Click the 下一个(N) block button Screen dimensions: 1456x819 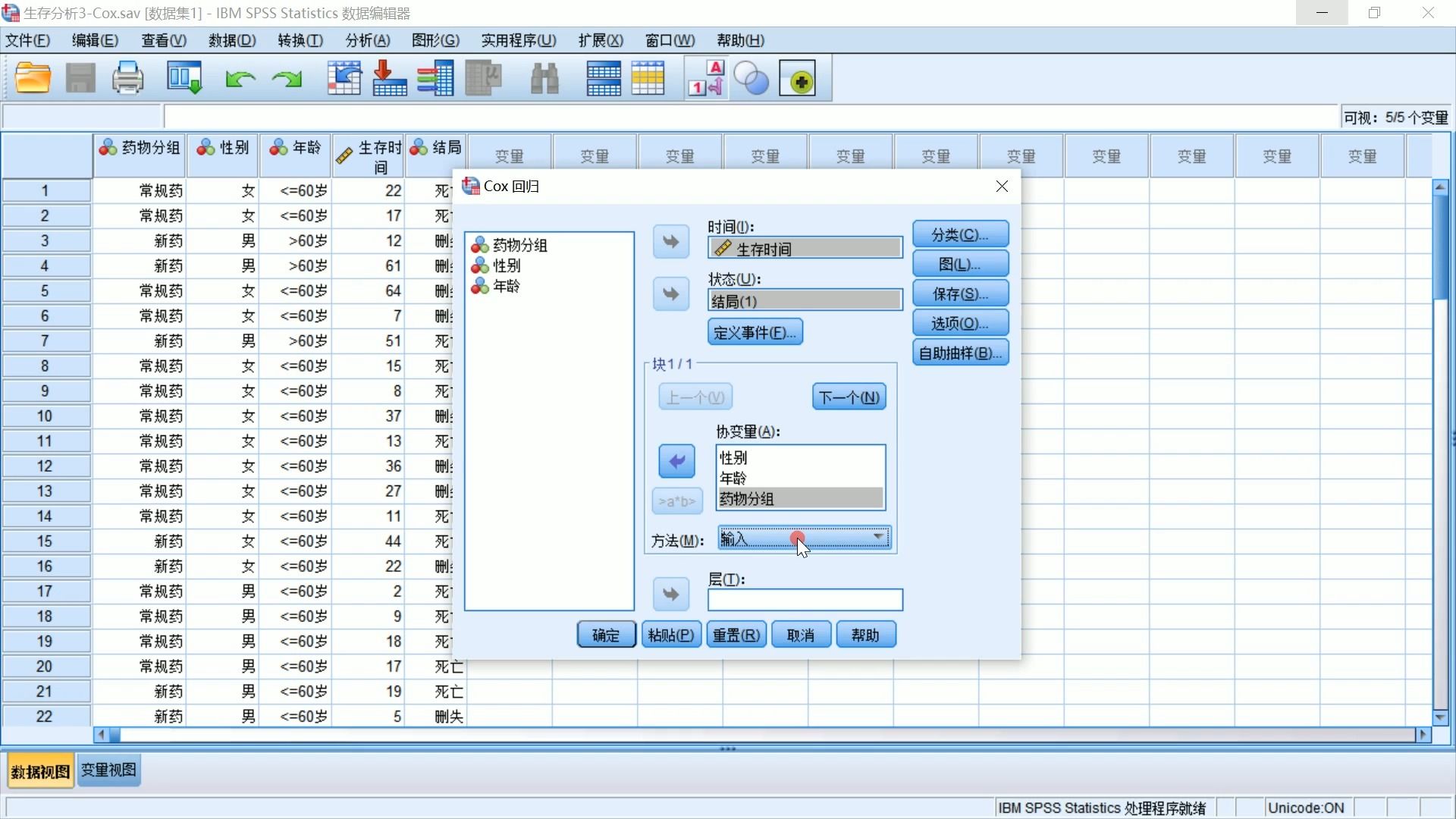tap(848, 397)
